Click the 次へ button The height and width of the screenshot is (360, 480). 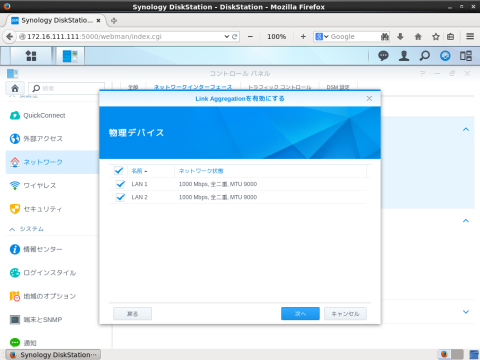(x=300, y=314)
